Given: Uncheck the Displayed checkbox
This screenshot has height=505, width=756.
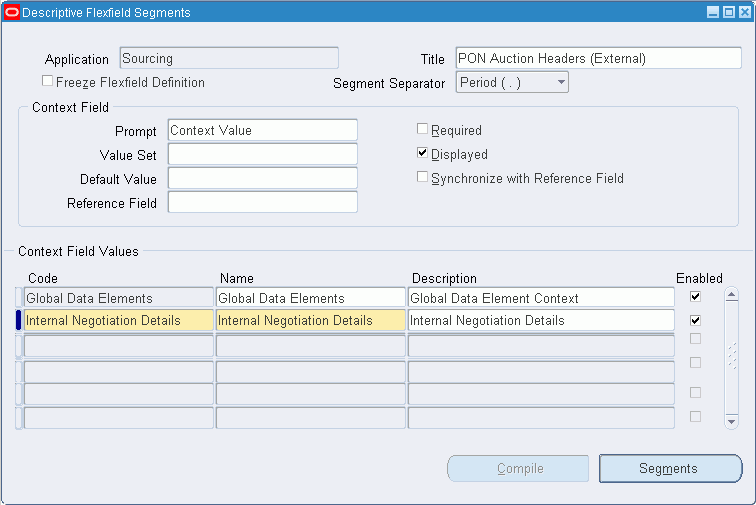Looking at the screenshot, I should pos(423,154).
